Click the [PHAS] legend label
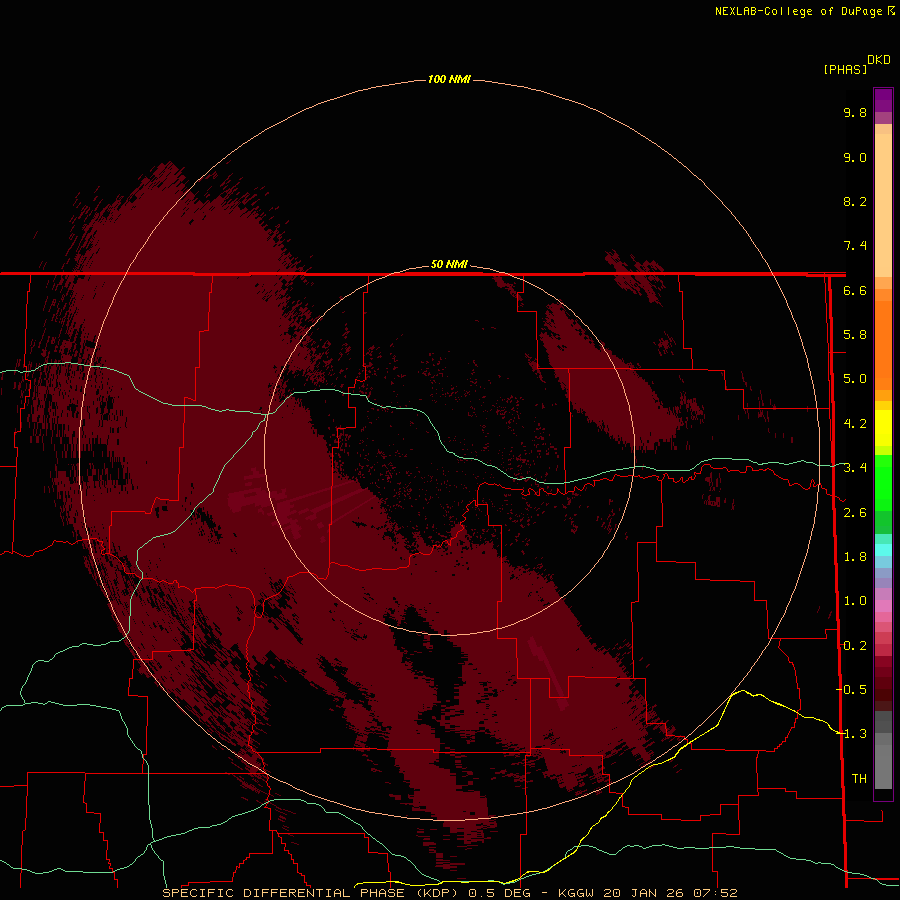 [x=845, y=69]
